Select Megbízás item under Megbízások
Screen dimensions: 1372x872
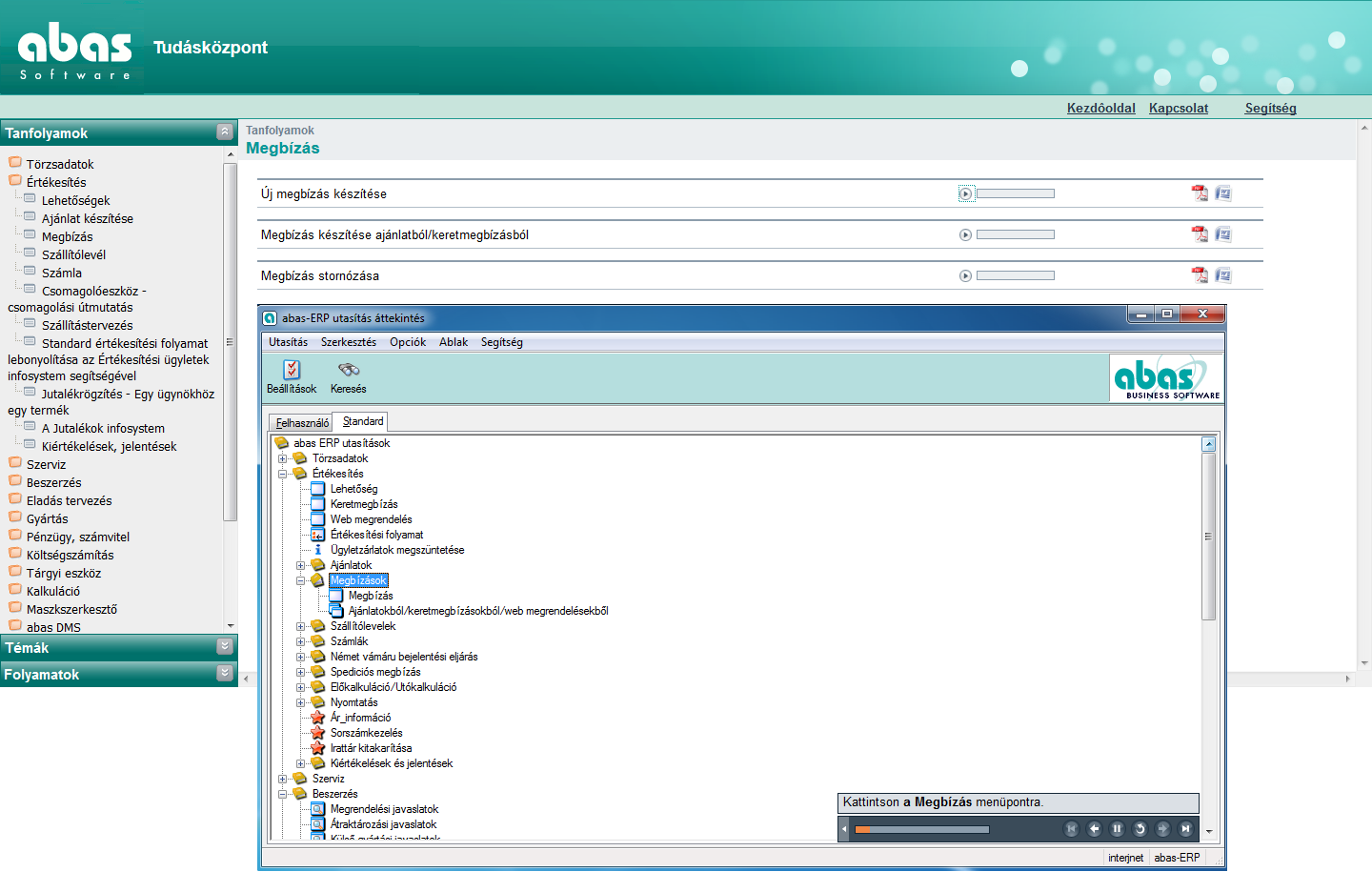(371, 596)
